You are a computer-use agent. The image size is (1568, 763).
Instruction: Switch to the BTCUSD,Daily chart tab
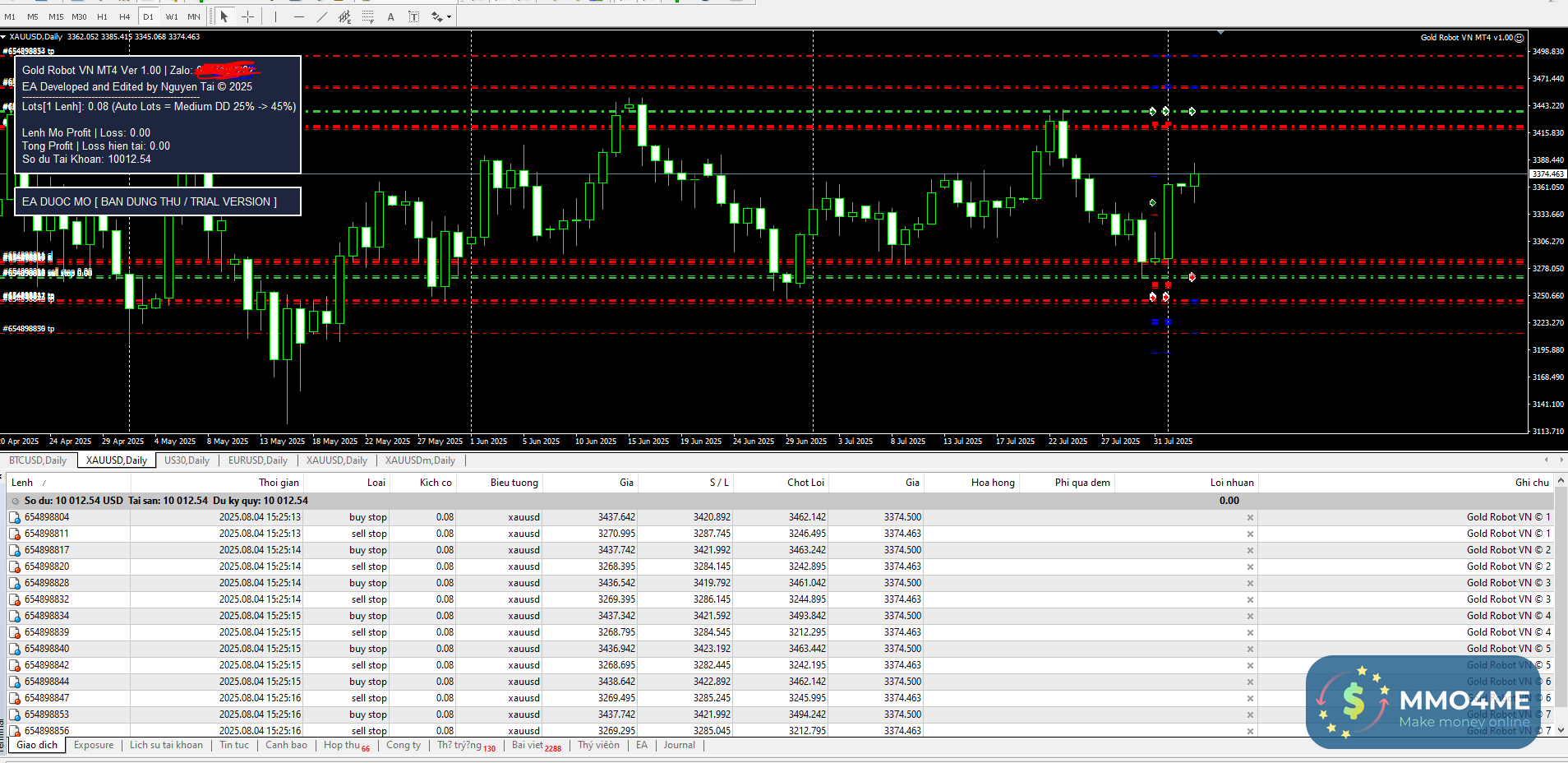tap(38, 460)
